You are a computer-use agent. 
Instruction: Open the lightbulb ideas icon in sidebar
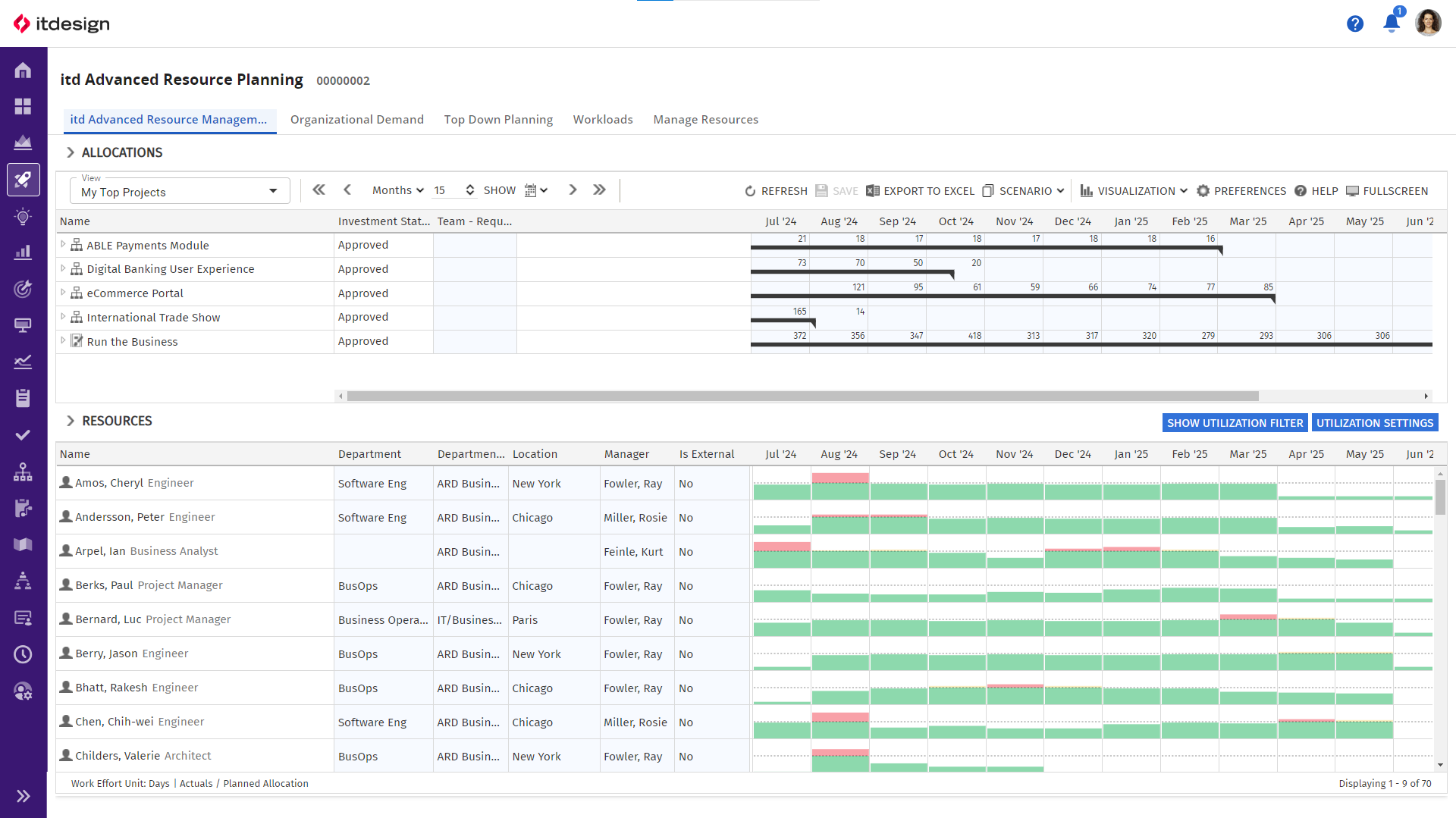[23, 217]
